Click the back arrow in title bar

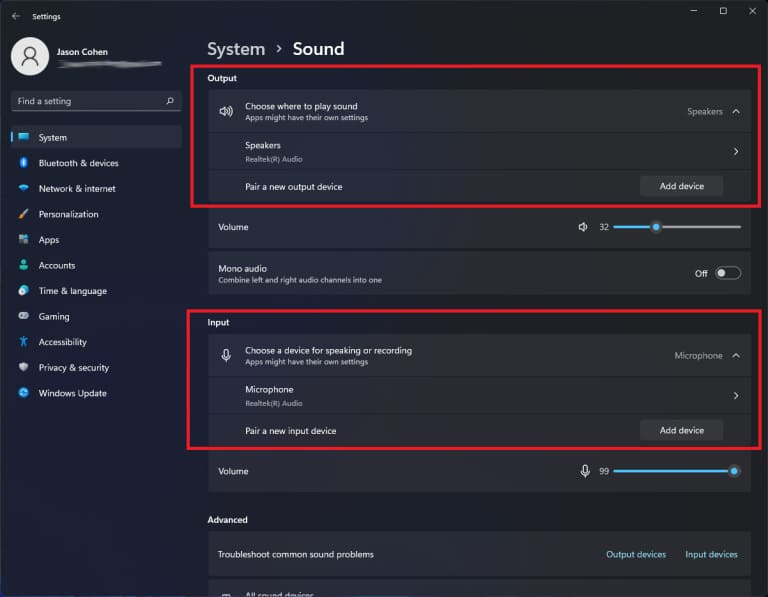[x=15, y=16]
